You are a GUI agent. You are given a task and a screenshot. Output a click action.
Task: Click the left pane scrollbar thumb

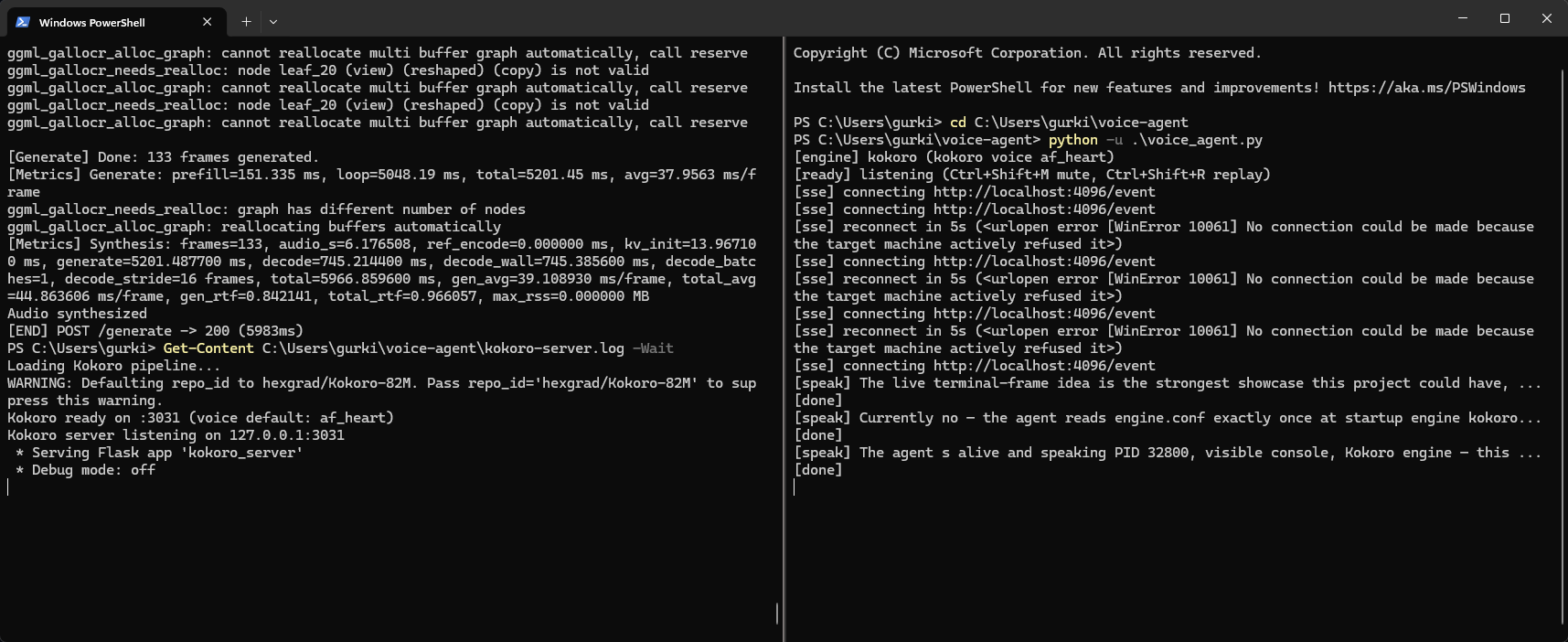[777, 613]
